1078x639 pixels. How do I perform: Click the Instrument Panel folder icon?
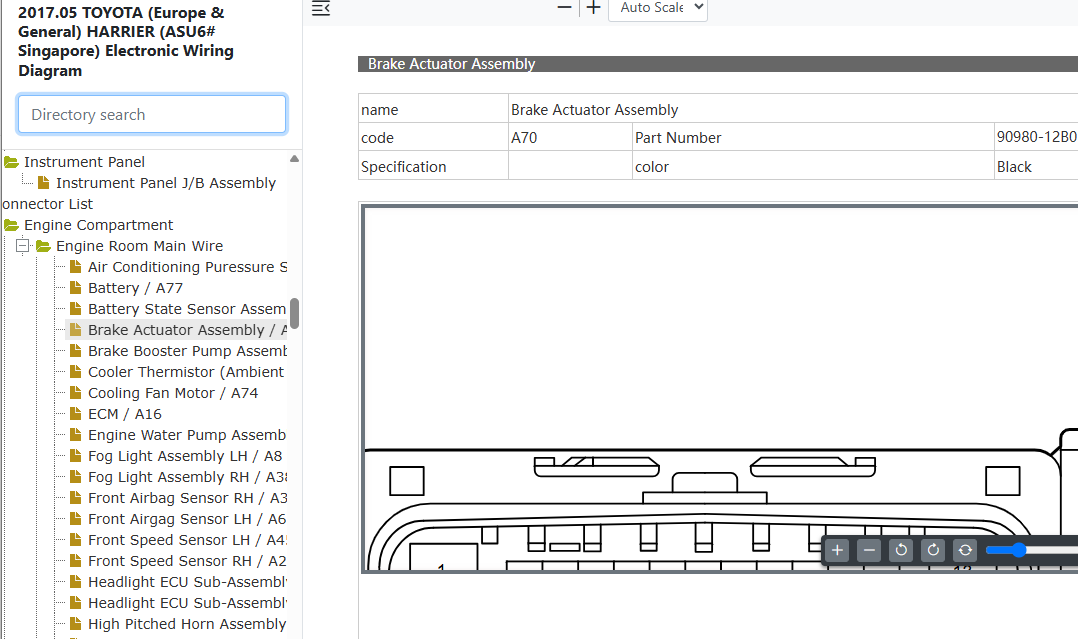click(x=11, y=162)
